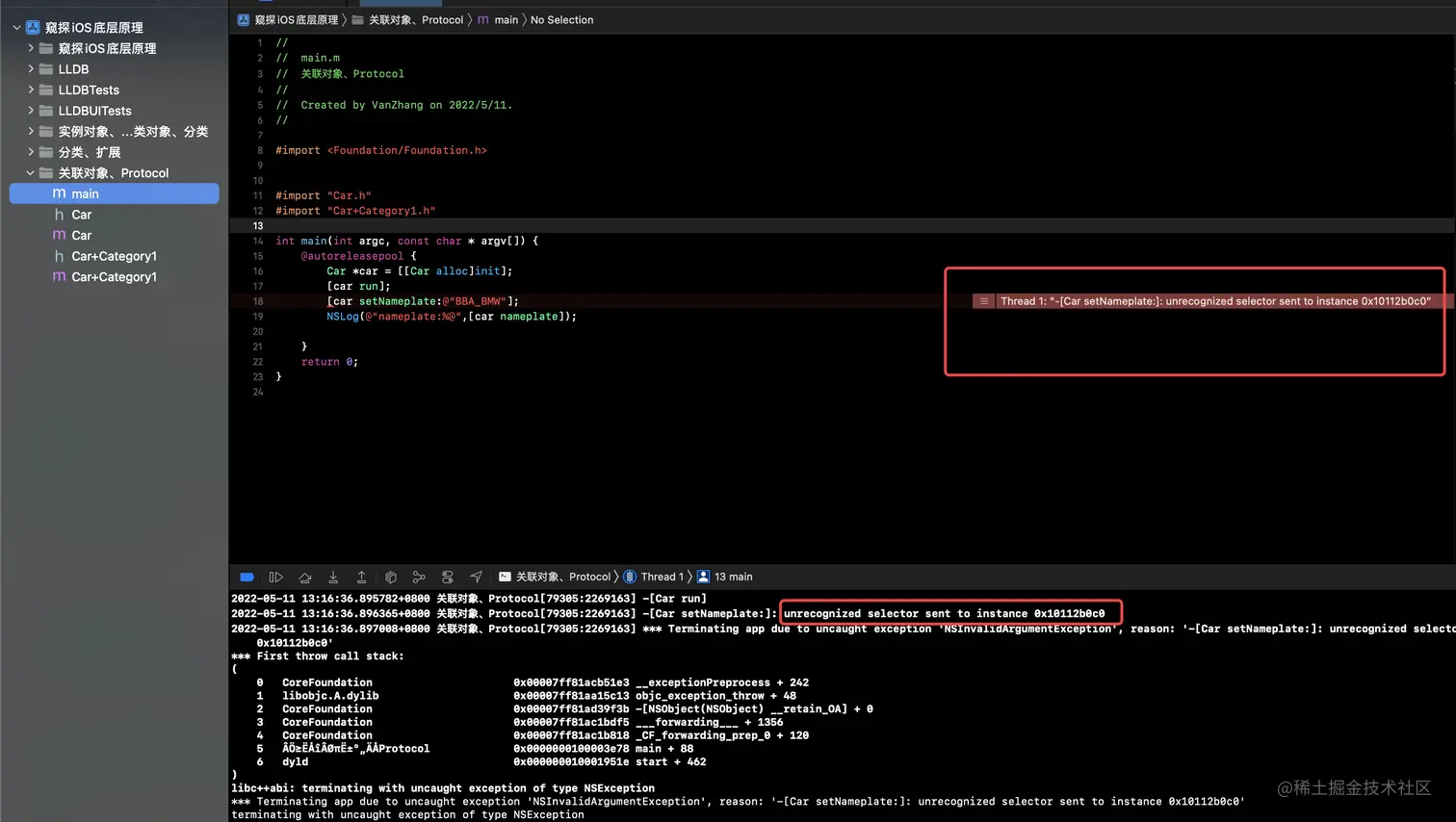This screenshot has width=1456, height=822.
Task: Click the Foundation/Foundation.h import text
Action: coord(406,150)
